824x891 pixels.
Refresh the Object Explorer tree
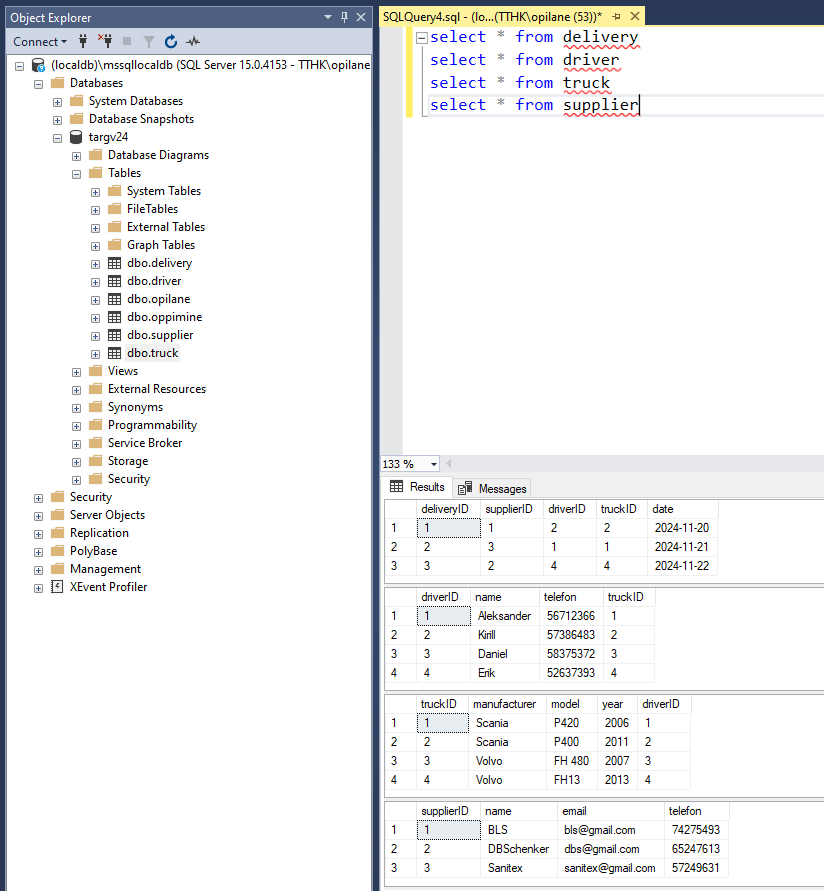tap(171, 41)
